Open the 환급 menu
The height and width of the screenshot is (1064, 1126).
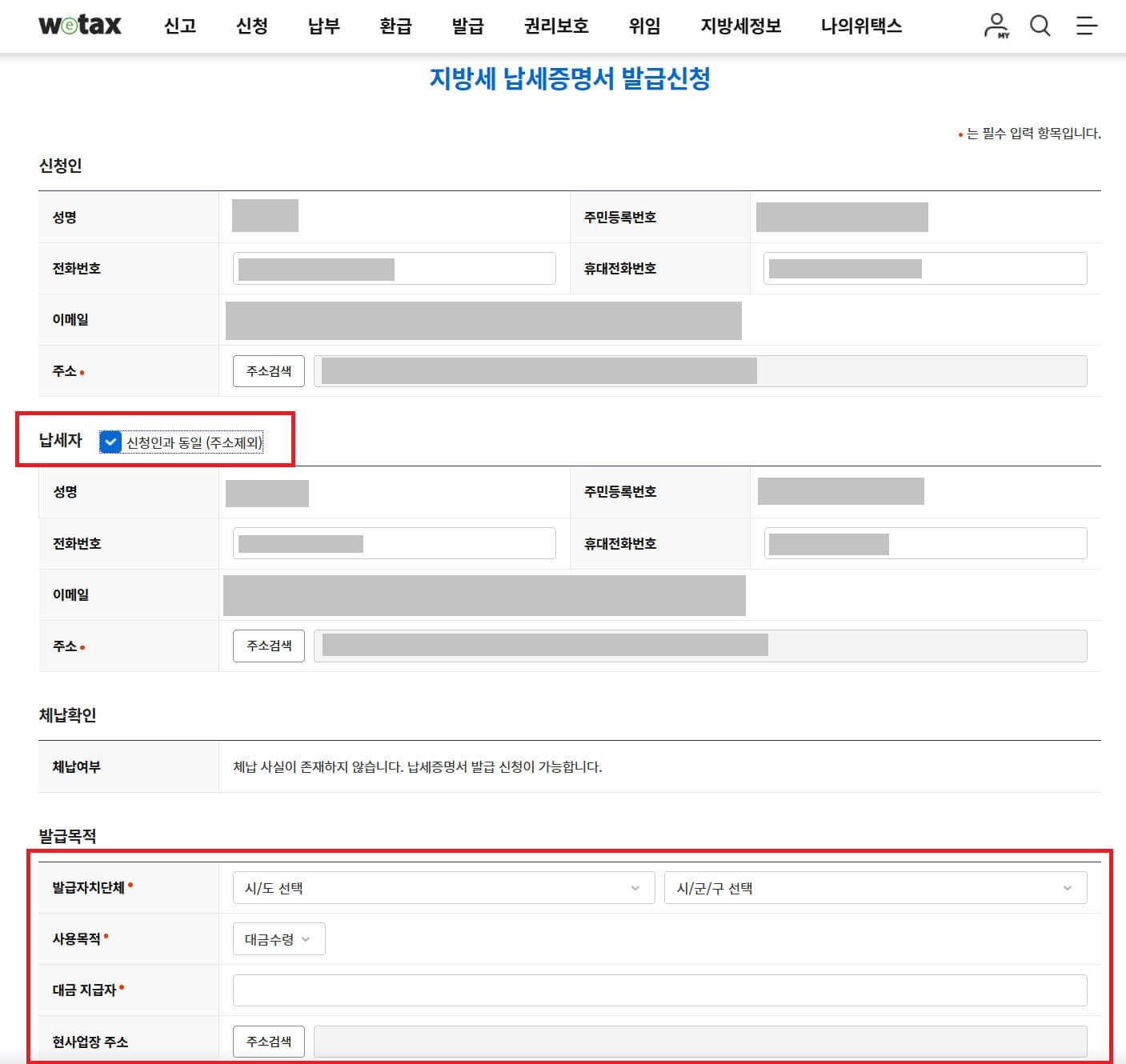[395, 26]
